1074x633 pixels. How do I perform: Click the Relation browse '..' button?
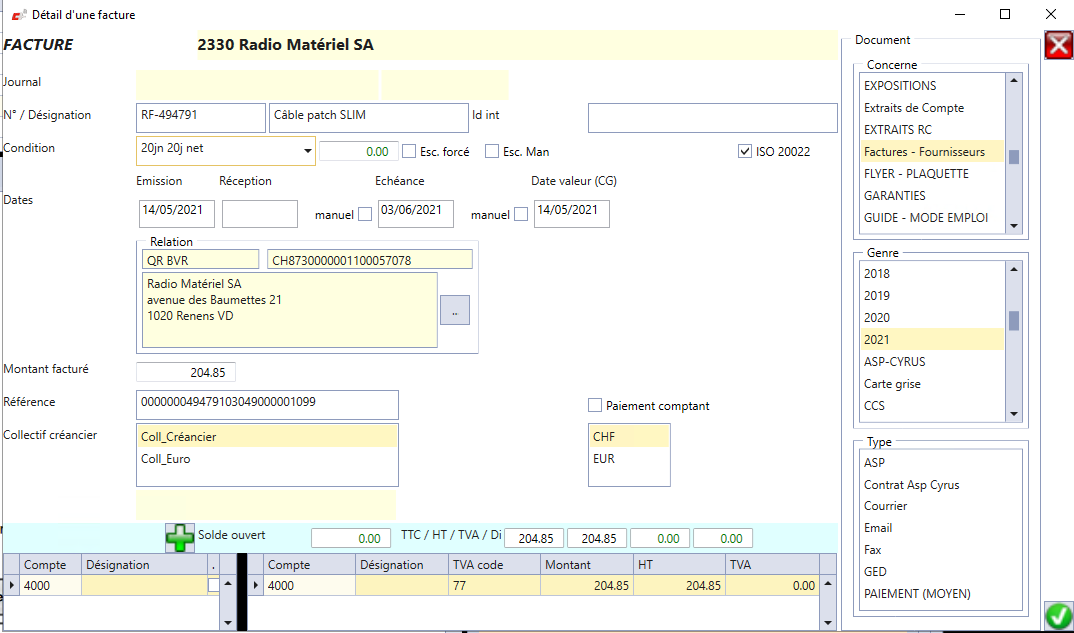(455, 310)
